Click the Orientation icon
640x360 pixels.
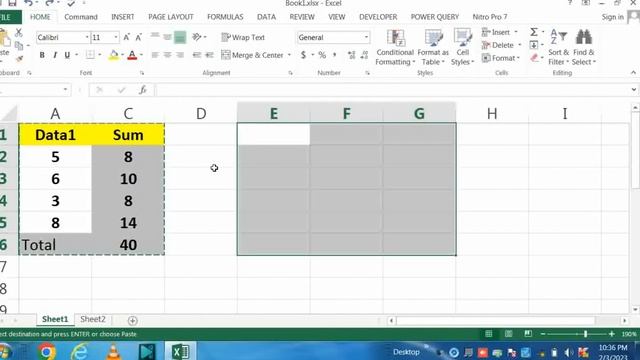(197, 37)
